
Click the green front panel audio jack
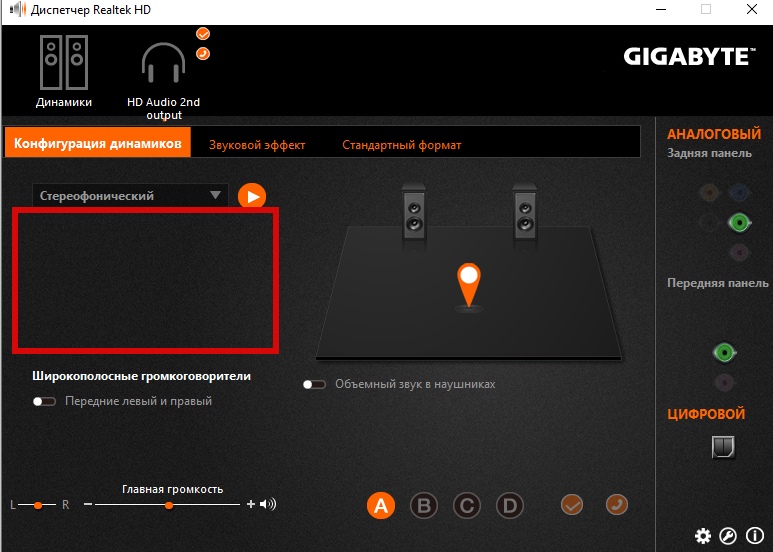pos(724,352)
